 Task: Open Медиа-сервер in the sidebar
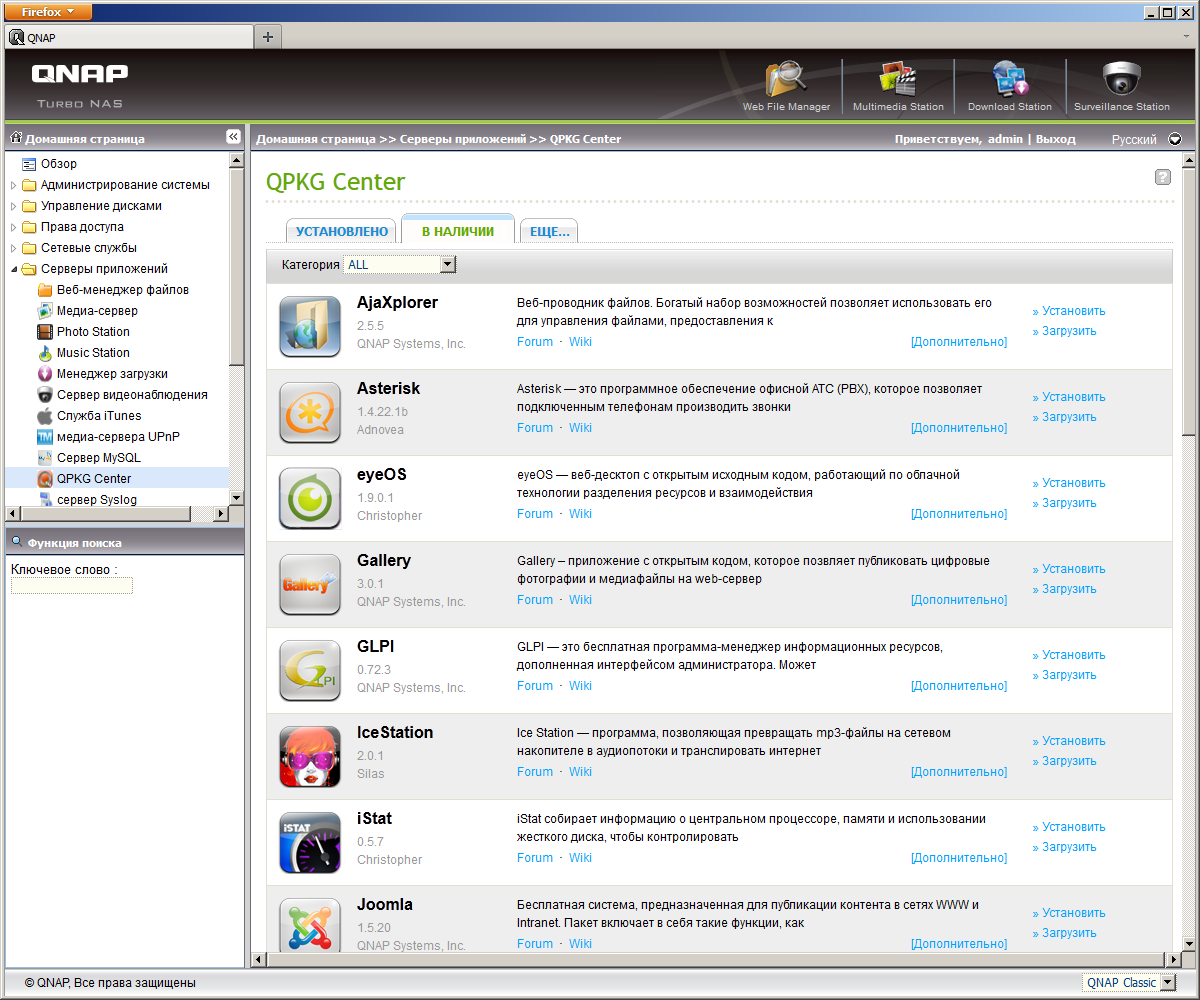[x=97, y=311]
